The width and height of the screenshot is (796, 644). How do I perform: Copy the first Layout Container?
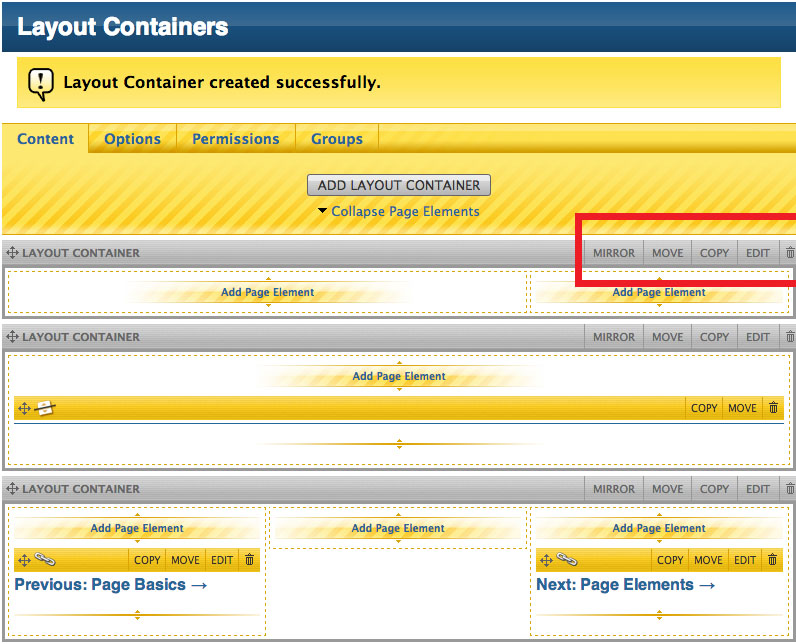point(714,253)
